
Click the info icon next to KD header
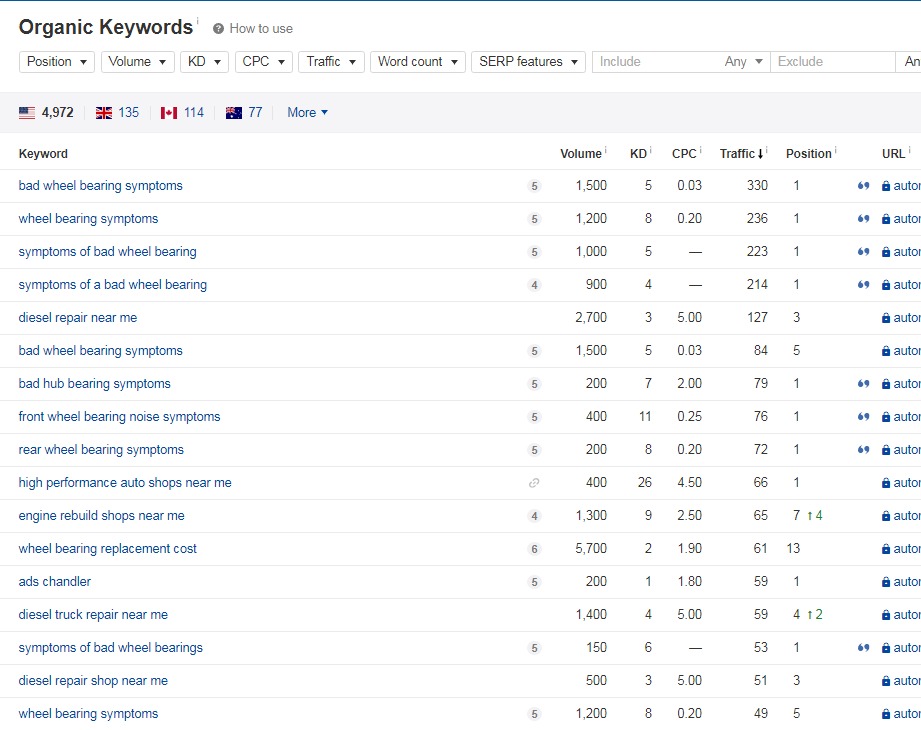click(x=651, y=149)
